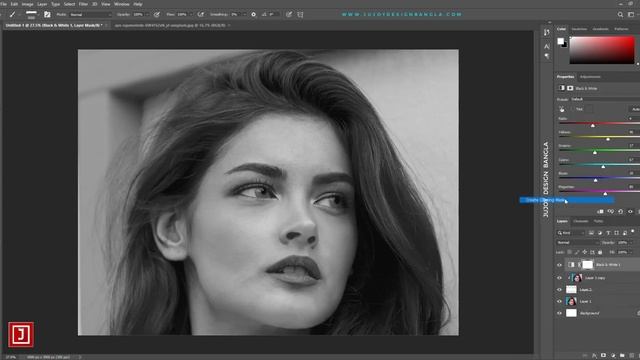Click the Blues slider handle
This screenshot has width=640, height=360.
click(596, 180)
